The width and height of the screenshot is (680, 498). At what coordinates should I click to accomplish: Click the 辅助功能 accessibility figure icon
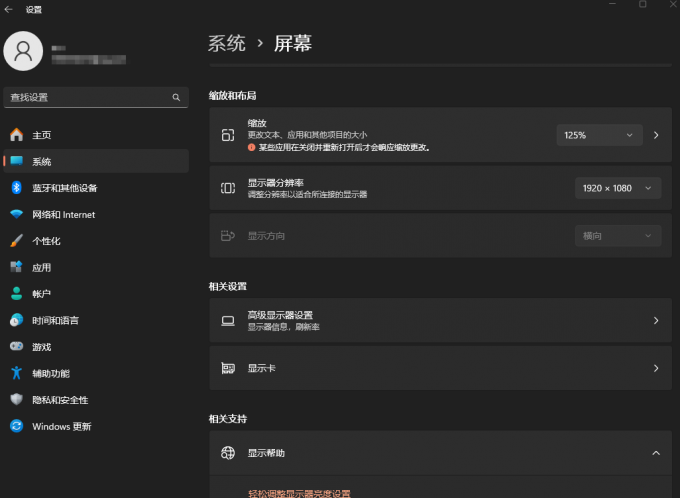click(16, 373)
